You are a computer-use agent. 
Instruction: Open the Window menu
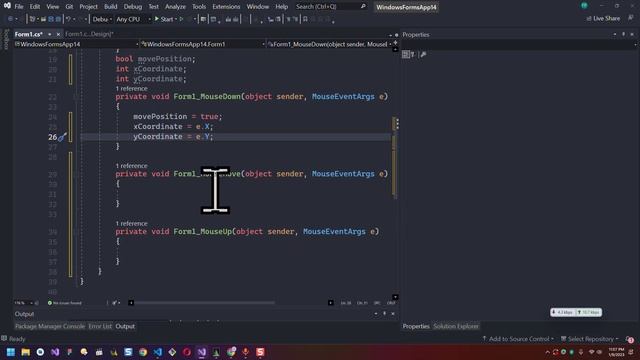click(258, 7)
